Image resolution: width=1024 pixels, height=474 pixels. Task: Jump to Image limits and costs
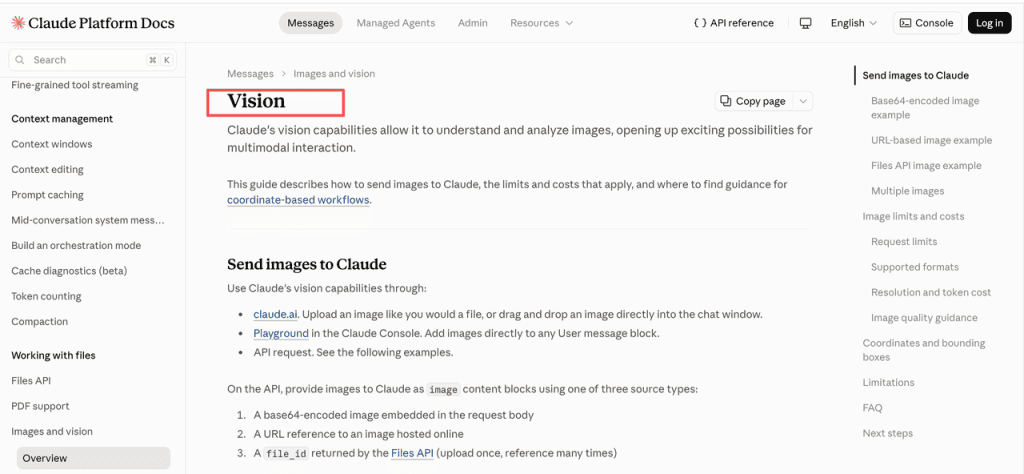pyautogui.click(x=913, y=217)
